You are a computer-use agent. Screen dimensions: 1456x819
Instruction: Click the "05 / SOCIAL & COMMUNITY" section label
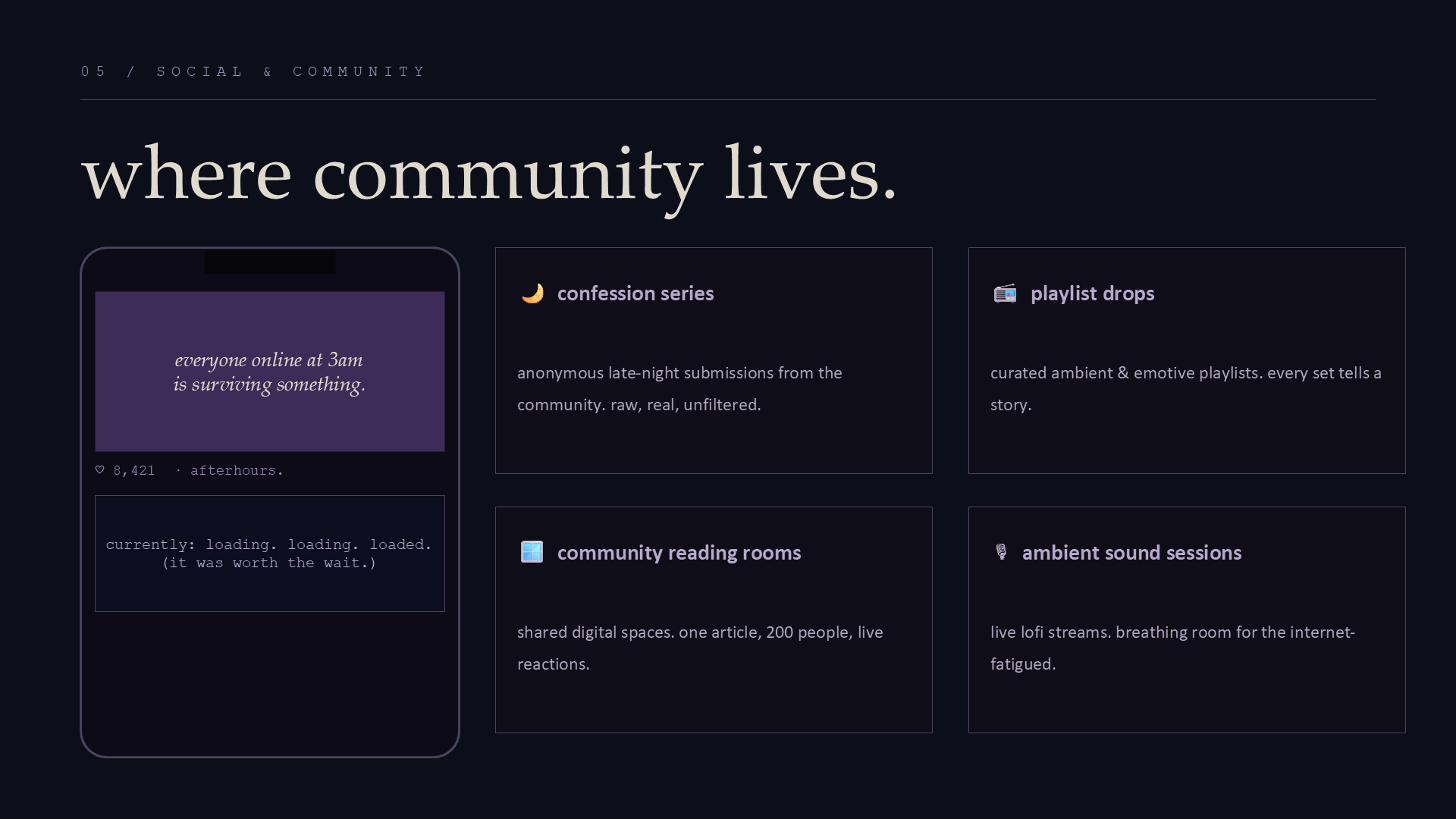click(253, 71)
